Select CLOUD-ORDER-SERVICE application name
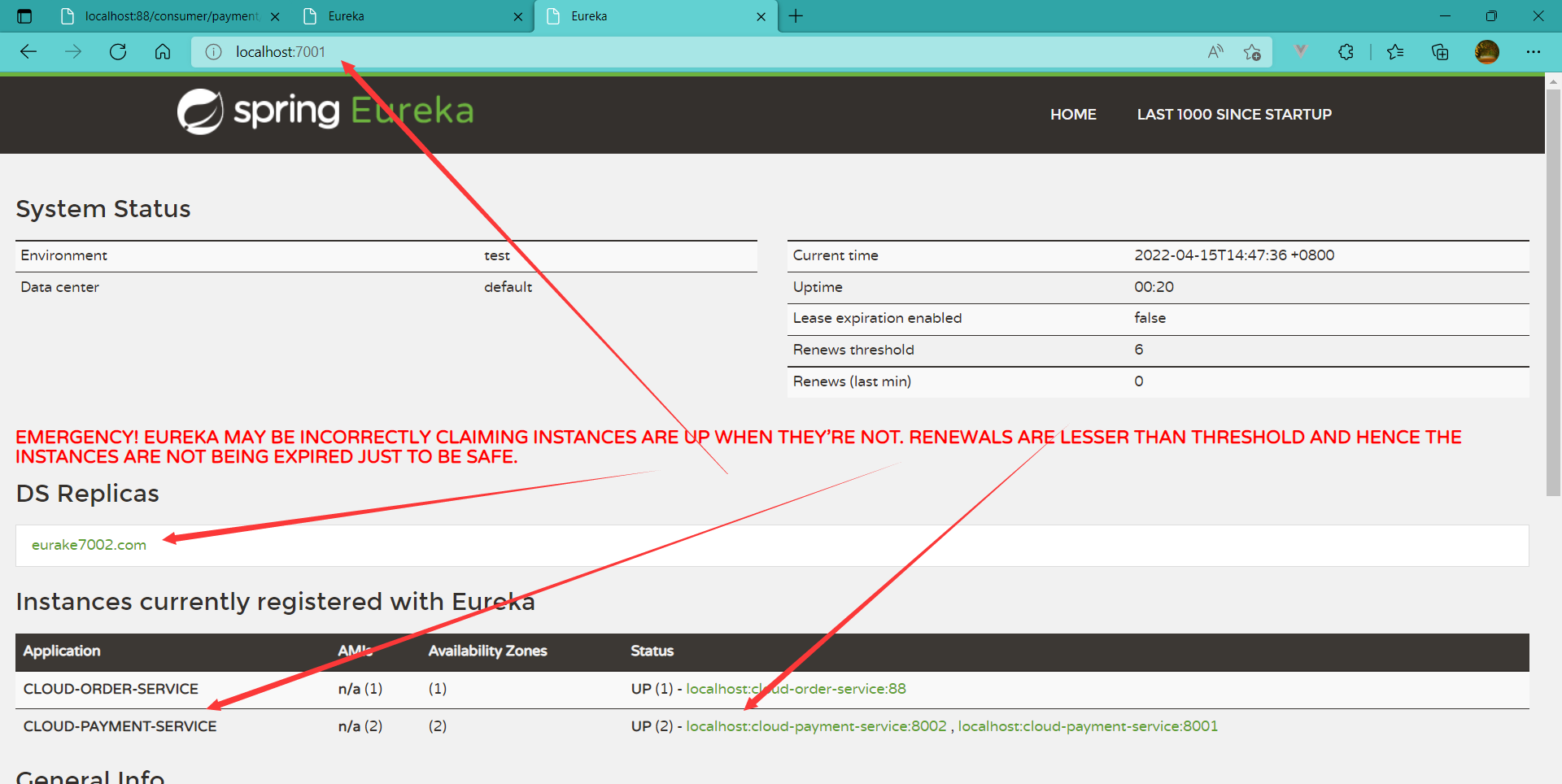 [111, 689]
